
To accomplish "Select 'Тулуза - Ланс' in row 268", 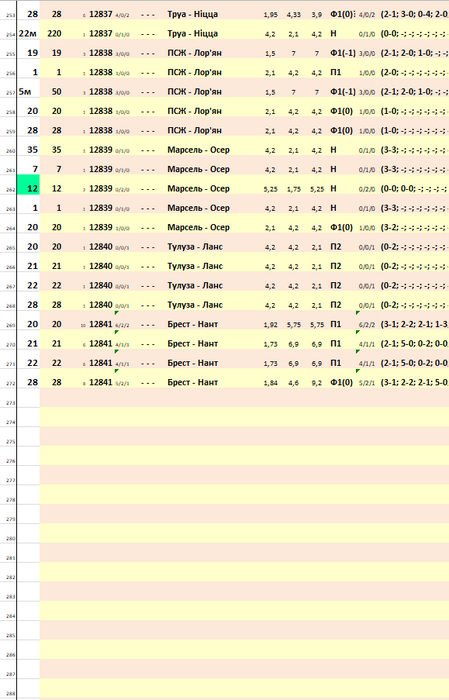I will pyautogui.click(x=195, y=304).
